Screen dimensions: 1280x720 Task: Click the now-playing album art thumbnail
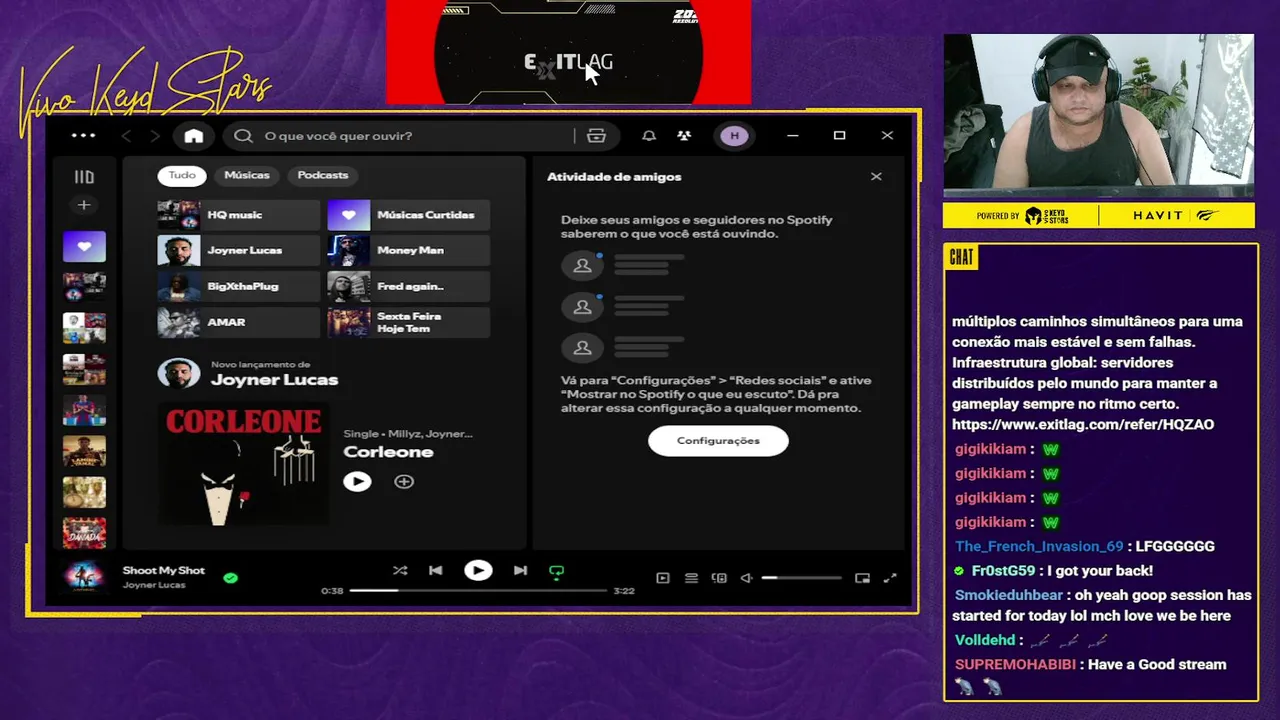(84, 577)
